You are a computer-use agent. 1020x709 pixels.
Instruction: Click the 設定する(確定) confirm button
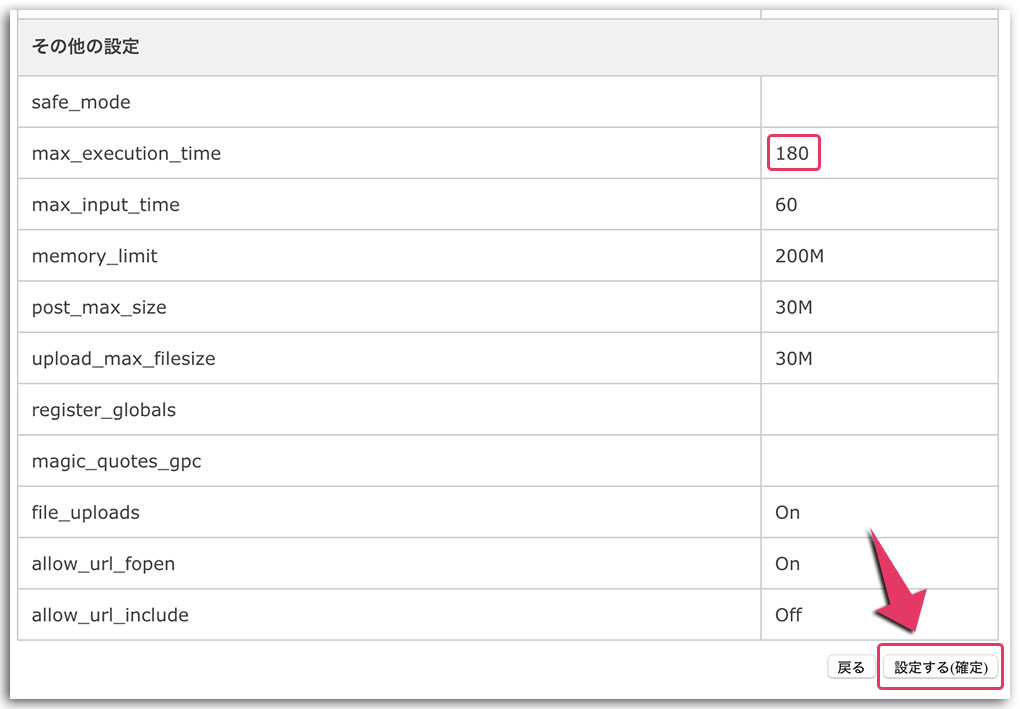tap(940, 668)
